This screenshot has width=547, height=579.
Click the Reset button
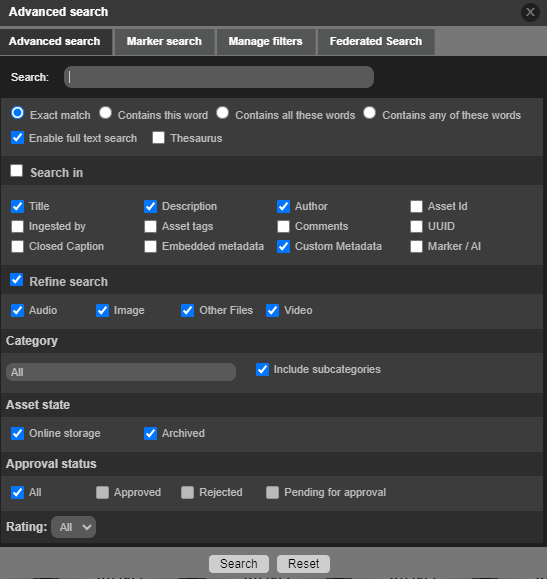coord(303,564)
